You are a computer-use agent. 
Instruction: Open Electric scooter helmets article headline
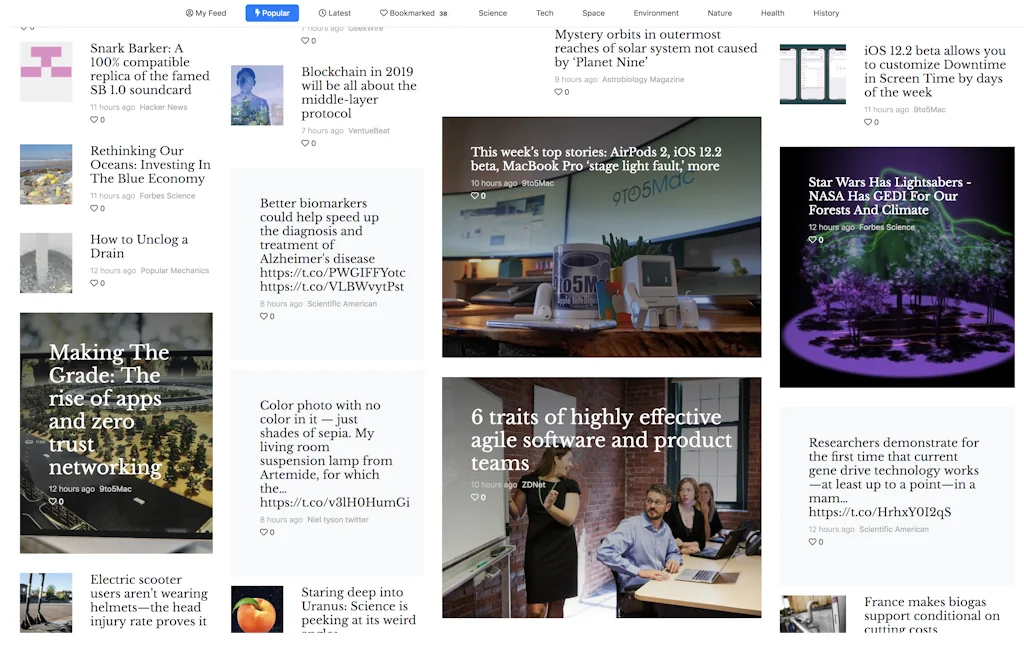[149, 600]
